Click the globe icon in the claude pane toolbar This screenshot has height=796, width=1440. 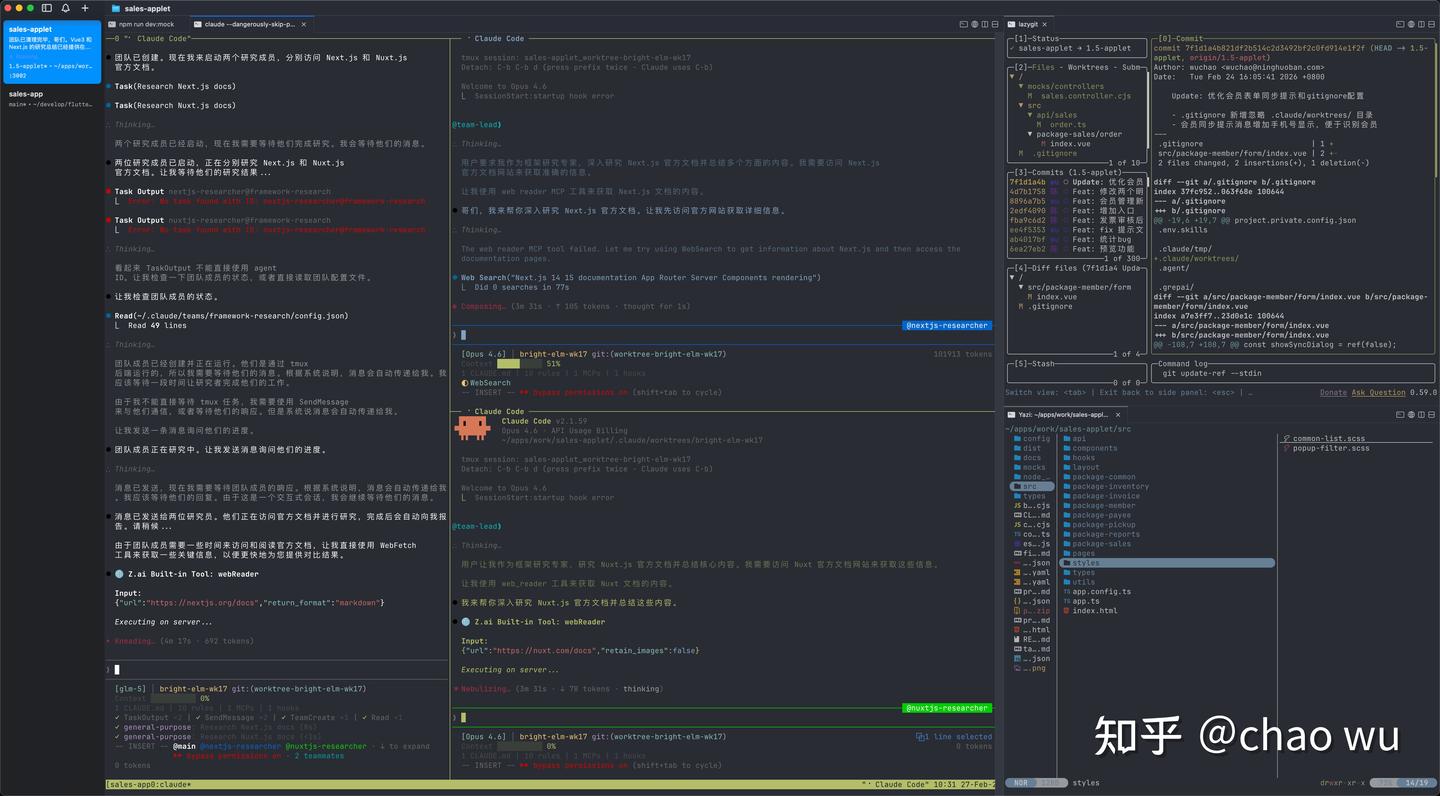[974, 24]
